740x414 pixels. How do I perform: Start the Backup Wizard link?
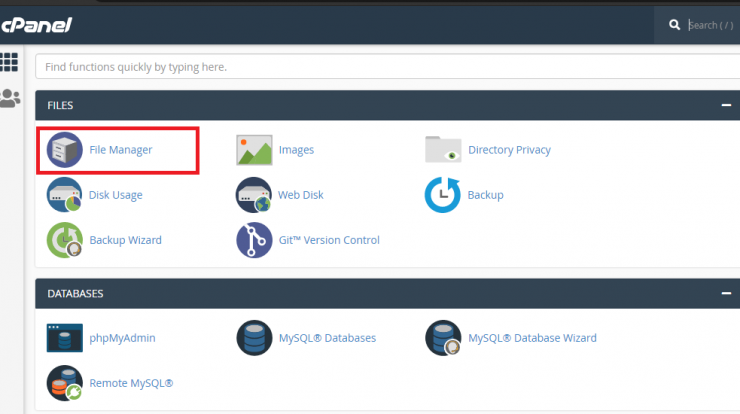tap(126, 240)
